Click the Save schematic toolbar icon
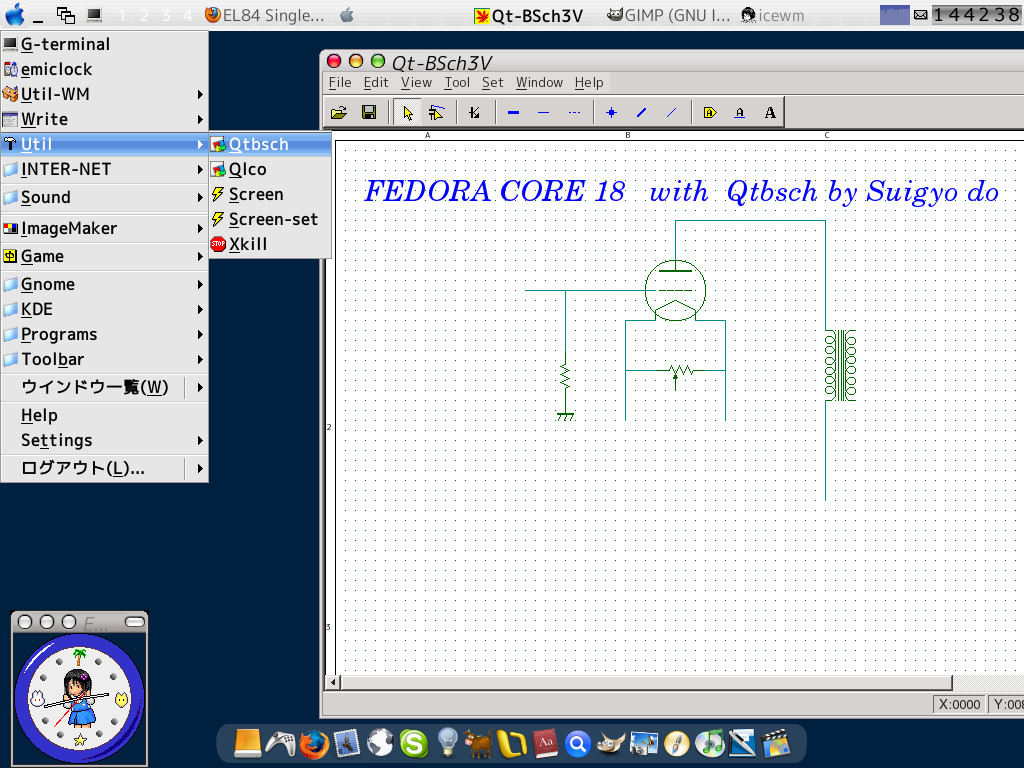The image size is (1024, 768). click(368, 112)
